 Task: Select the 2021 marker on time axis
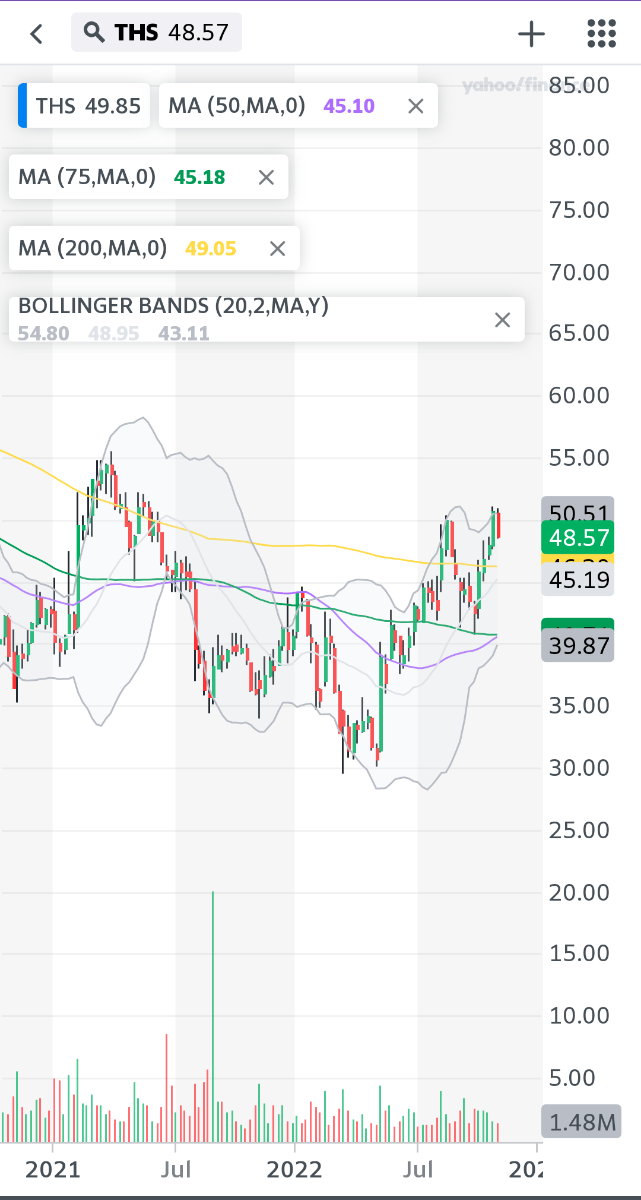tap(52, 1169)
